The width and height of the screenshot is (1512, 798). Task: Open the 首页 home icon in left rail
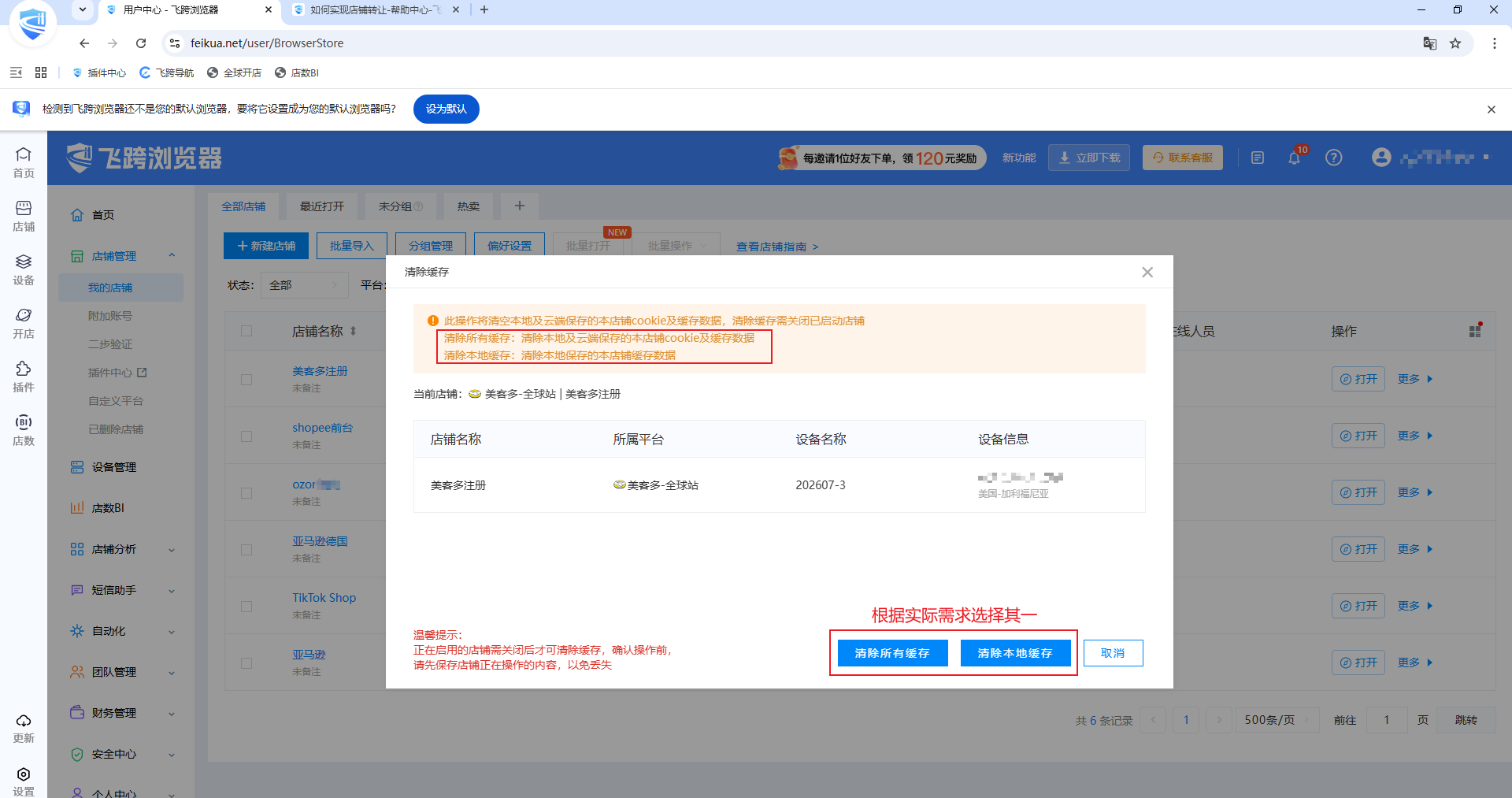[24, 163]
